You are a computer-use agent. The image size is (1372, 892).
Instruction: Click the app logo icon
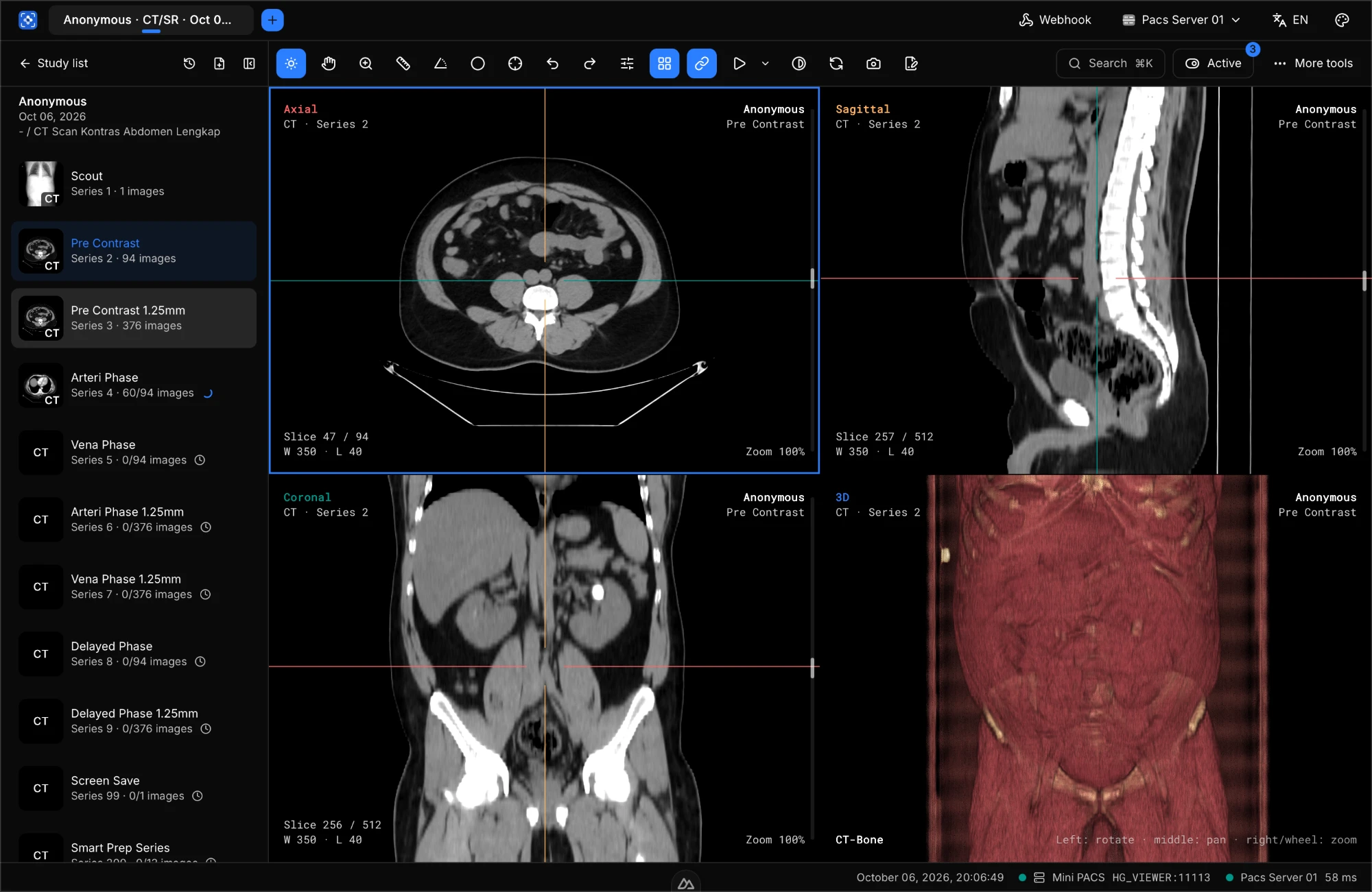click(28, 20)
